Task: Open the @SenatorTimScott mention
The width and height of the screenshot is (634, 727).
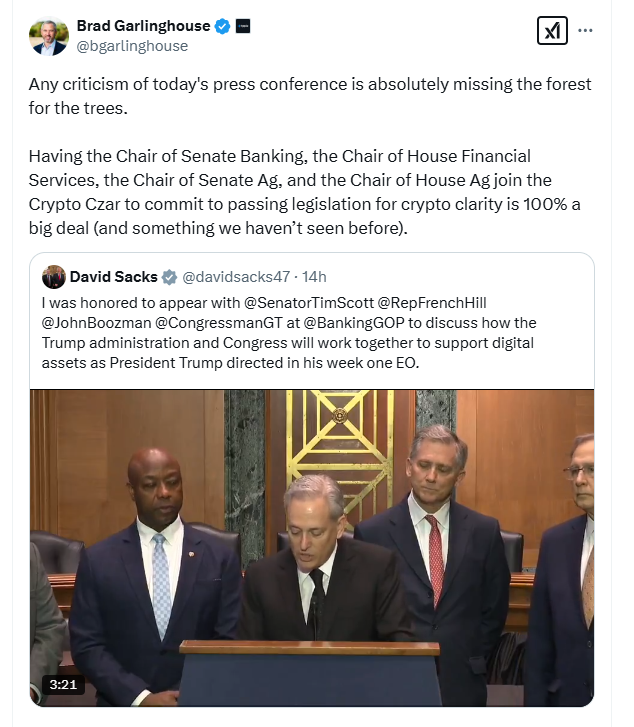Action: point(309,303)
